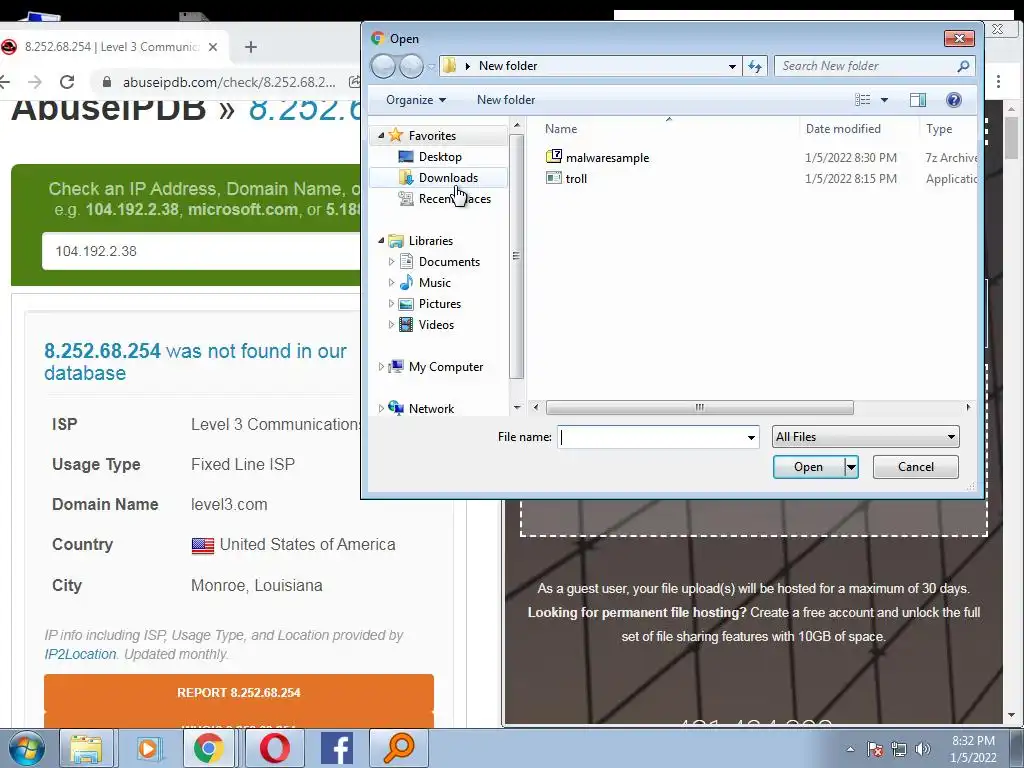This screenshot has height=768, width=1024.
Task: Click the 8.252.68.254 link in result heading
Action: click(x=103, y=351)
